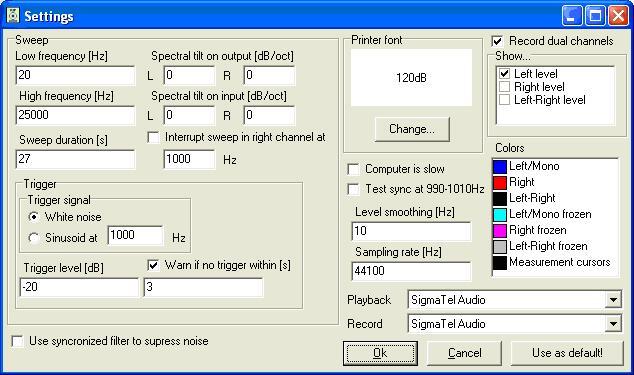This screenshot has height=375, width=634.
Task: Check the Left-Right level option
Action: (x=504, y=100)
